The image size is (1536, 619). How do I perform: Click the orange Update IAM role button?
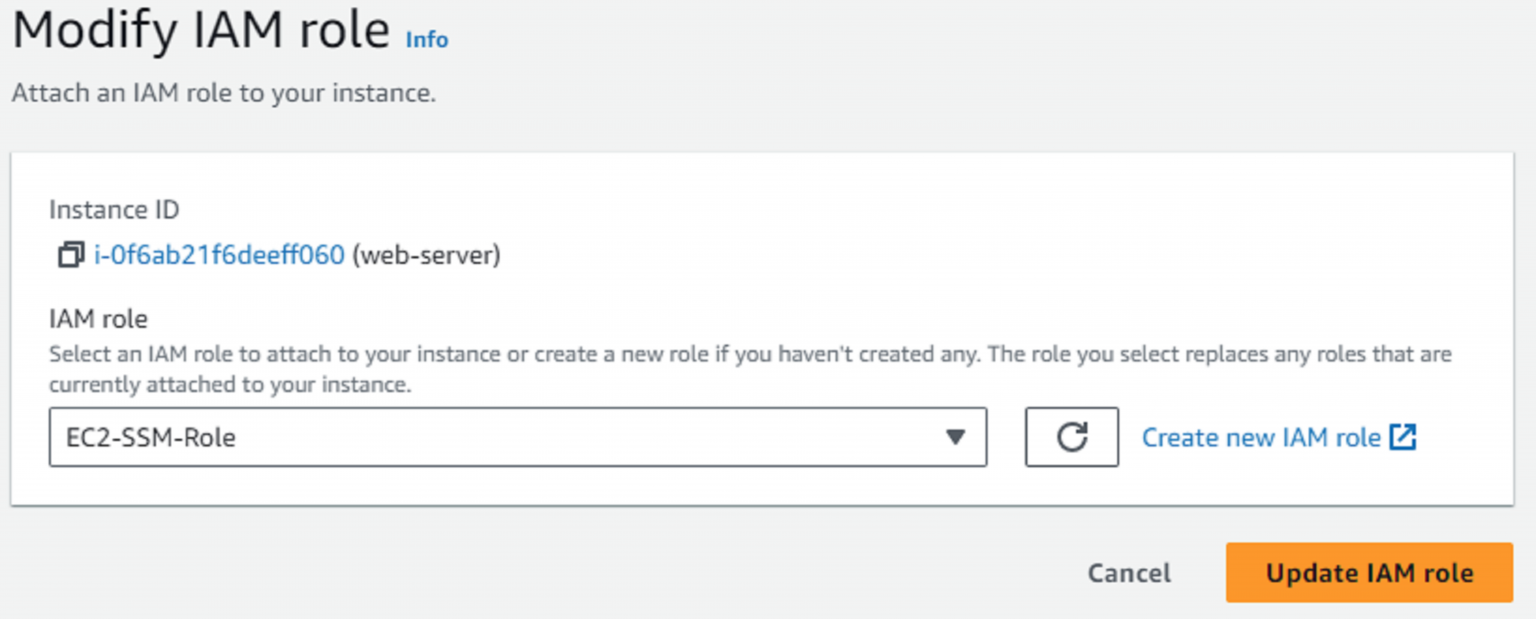(1369, 573)
